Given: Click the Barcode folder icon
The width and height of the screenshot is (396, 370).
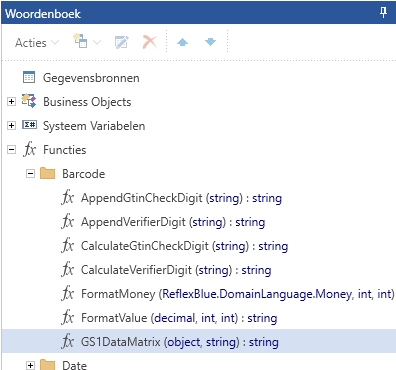Looking at the screenshot, I should tap(47, 173).
